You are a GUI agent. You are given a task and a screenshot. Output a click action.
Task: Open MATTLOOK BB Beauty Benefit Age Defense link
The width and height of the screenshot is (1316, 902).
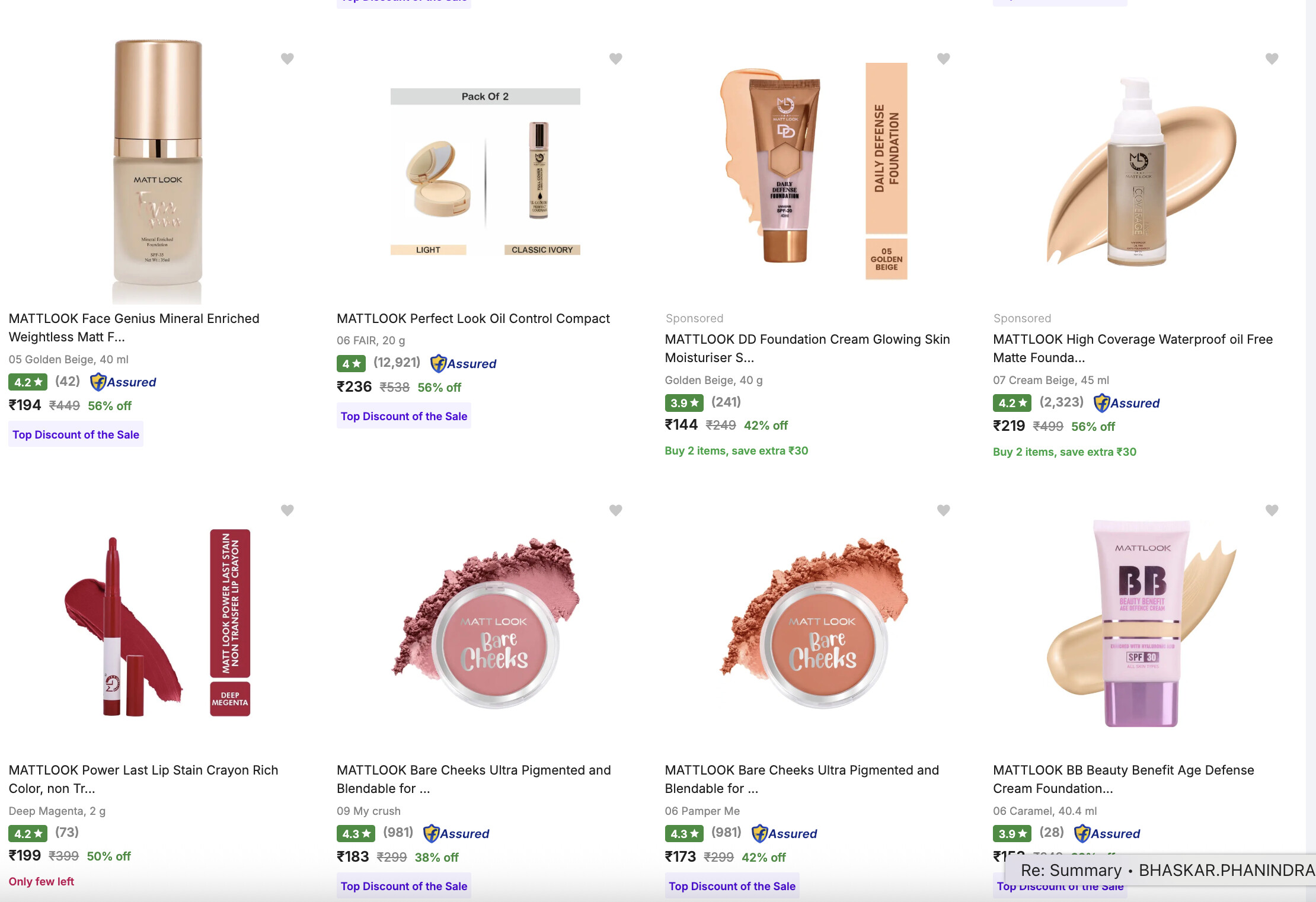(x=1123, y=779)
